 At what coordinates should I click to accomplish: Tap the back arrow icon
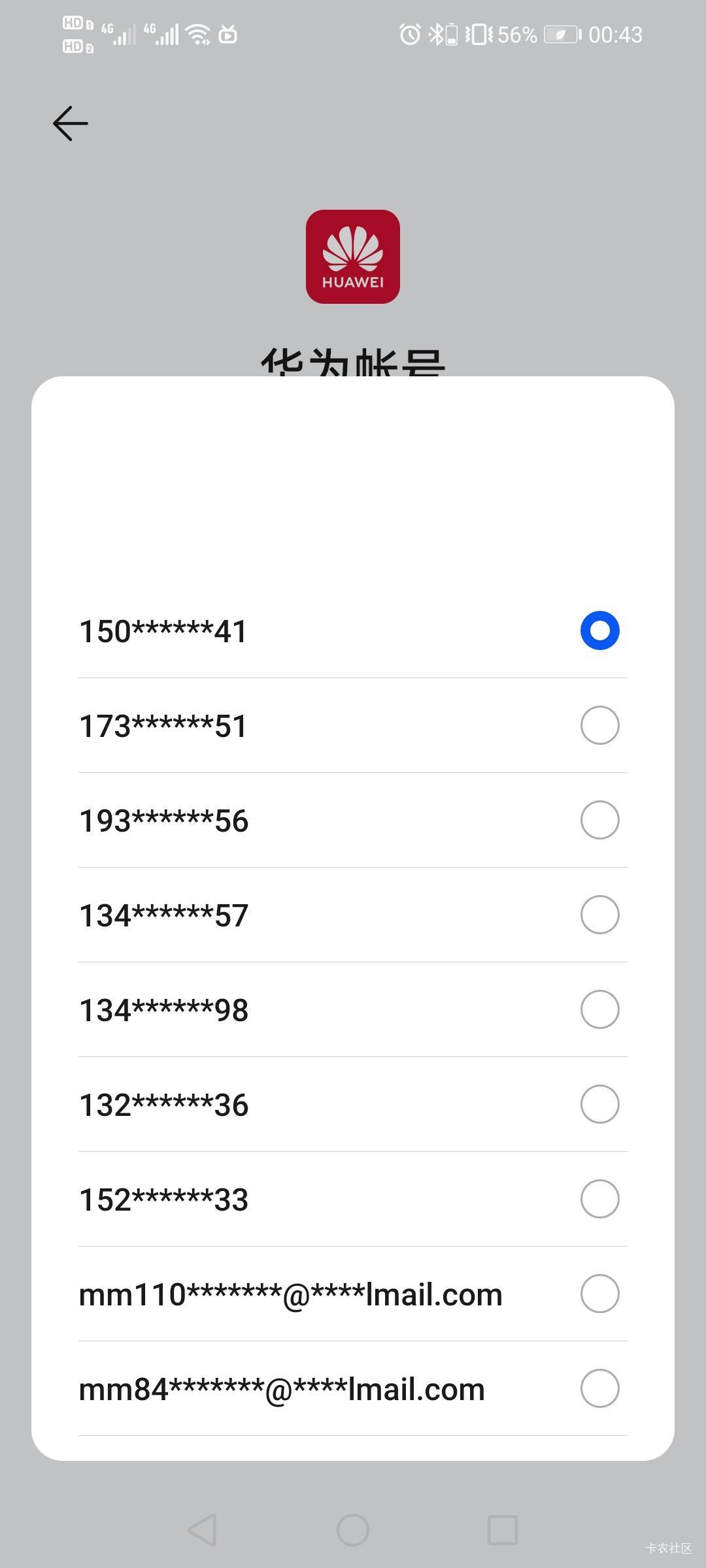pos(71,123)
